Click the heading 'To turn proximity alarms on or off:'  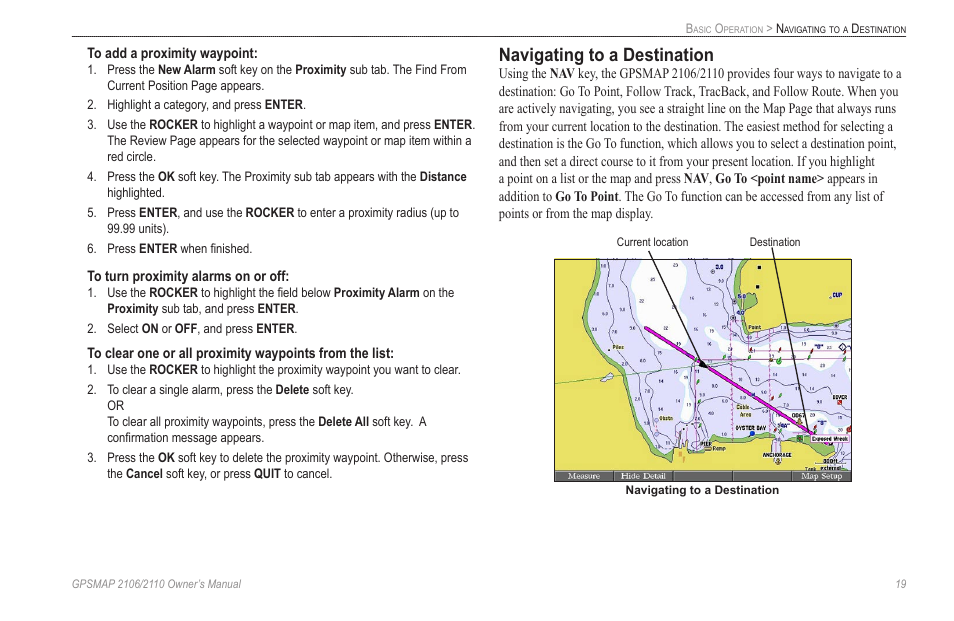pos(188,276)
